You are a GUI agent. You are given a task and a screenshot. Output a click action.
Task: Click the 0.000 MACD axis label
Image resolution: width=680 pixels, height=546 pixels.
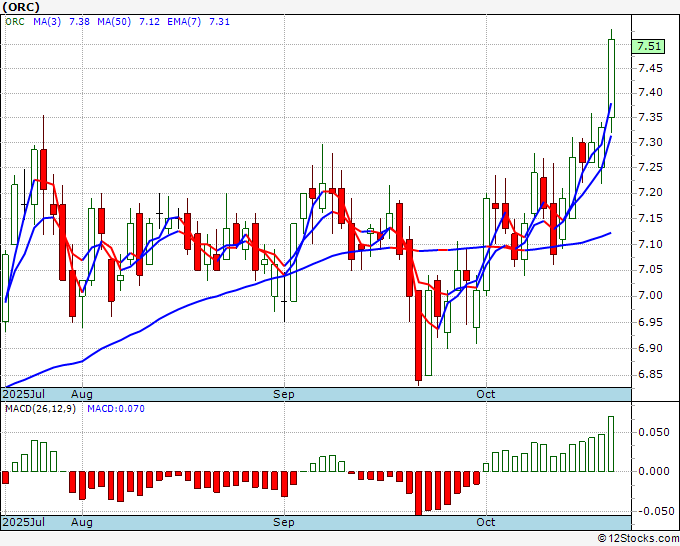[654, 471]
